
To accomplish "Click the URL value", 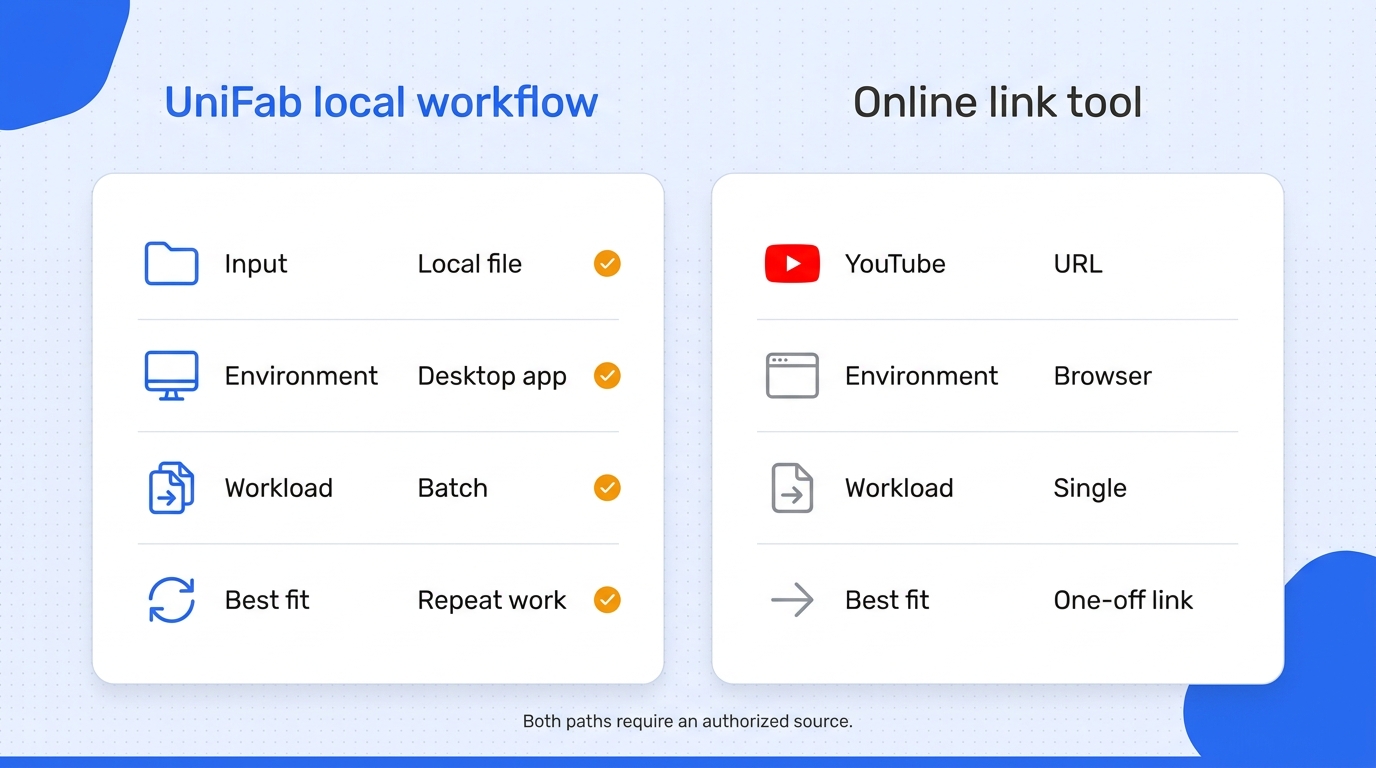I will pos(1078,264).
